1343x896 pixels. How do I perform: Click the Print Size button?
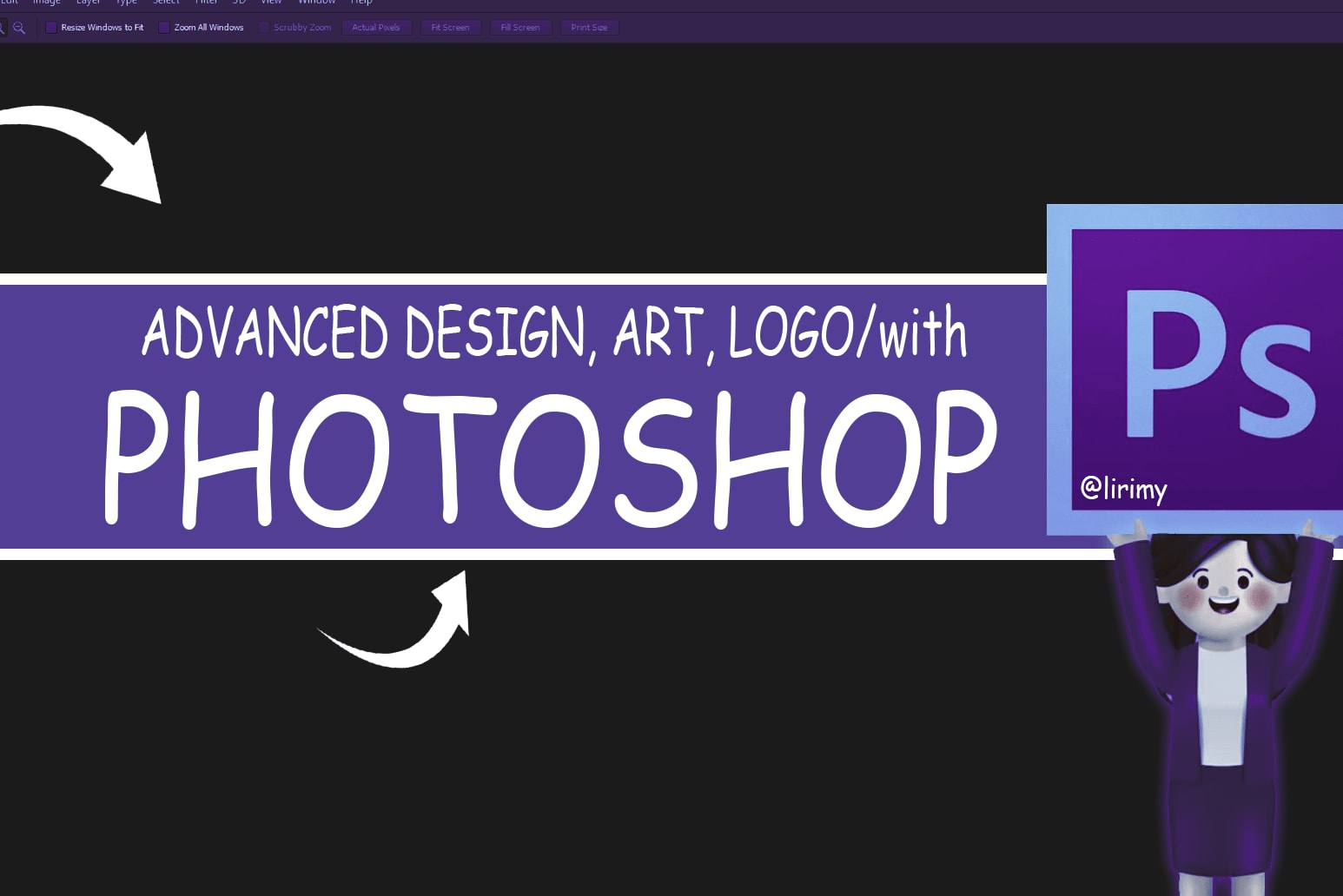point(589,28)
